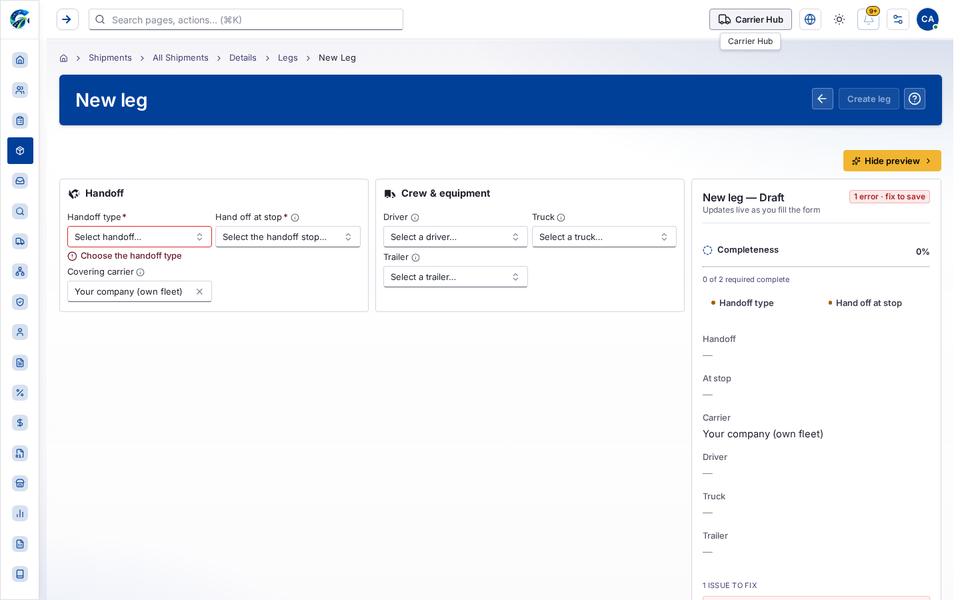Open the Select a trailer dropdown
Screen dimensions: 960x600
click(455, 277)
